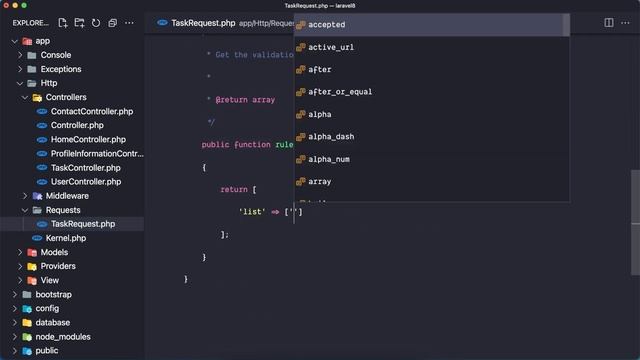Open editor more actions ellipsis

[x=625, y=23]
